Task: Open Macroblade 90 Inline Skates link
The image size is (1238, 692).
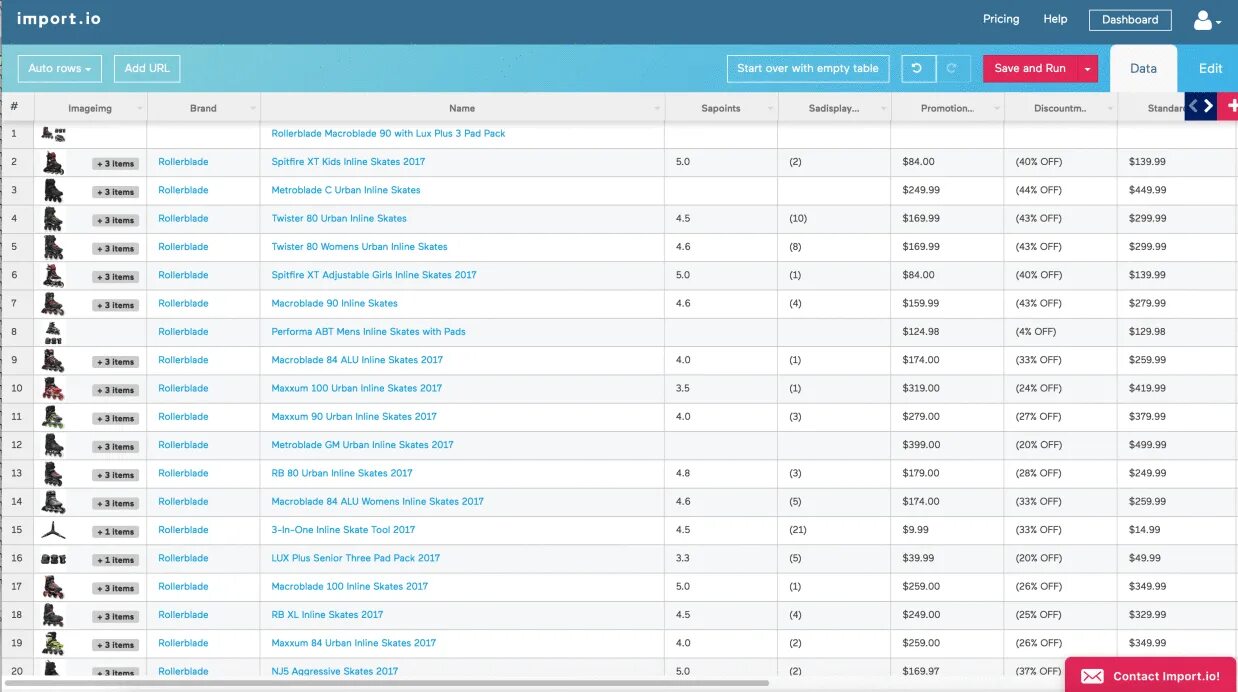Action: click(334, 303)
